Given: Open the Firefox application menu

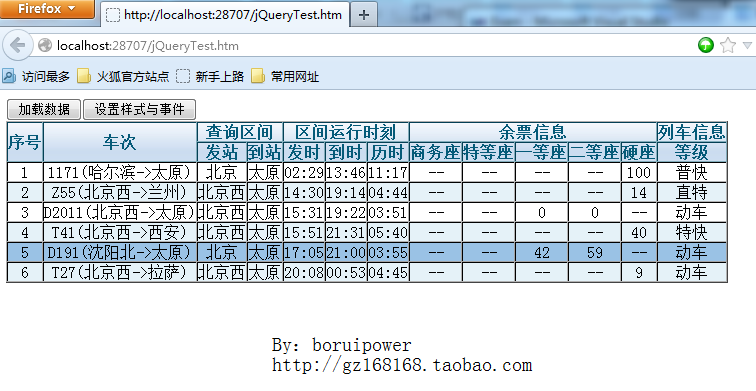Looking at the screenshot, I should coord(47,9).
